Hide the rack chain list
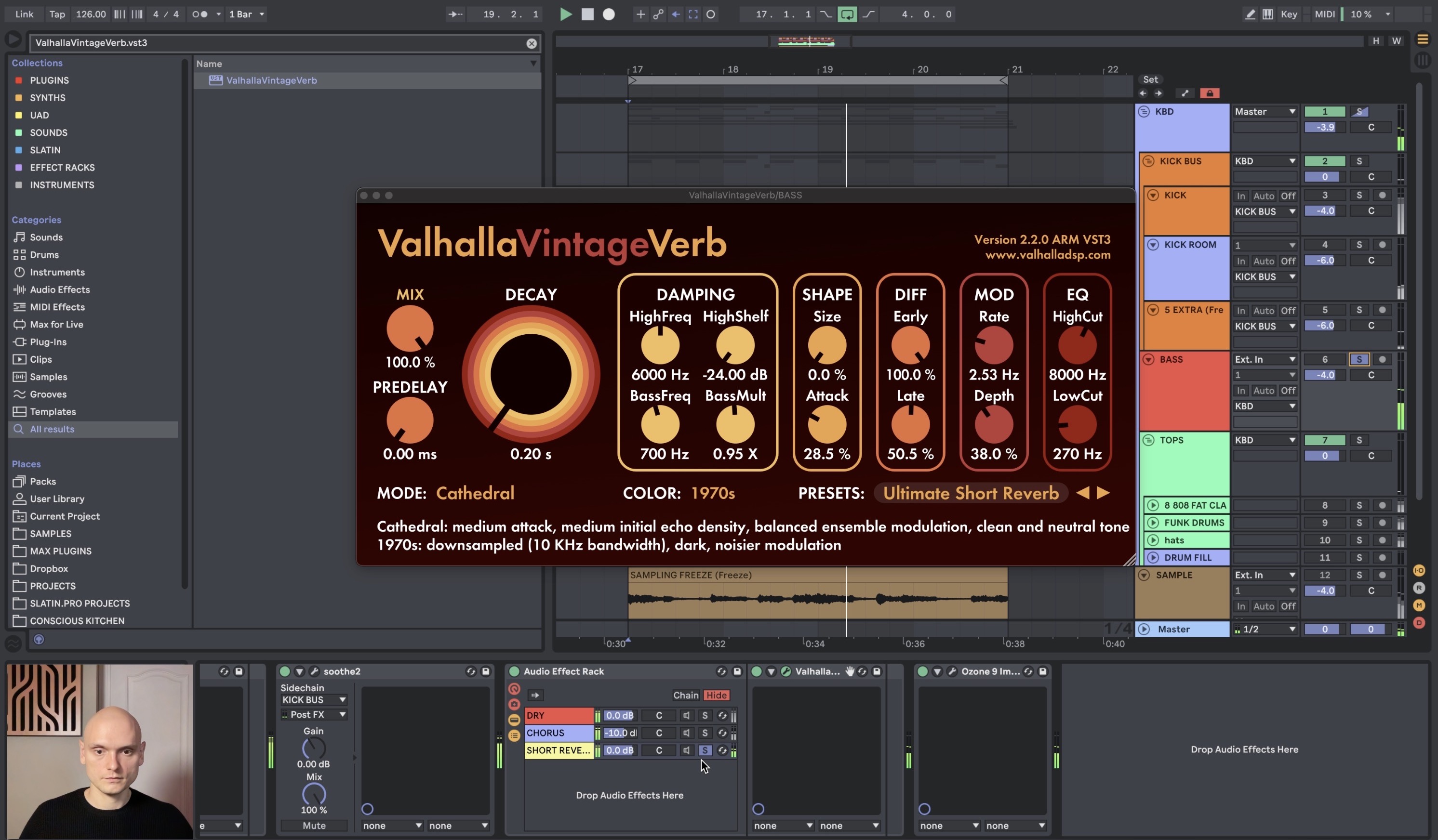 click(x=716, y=695)
